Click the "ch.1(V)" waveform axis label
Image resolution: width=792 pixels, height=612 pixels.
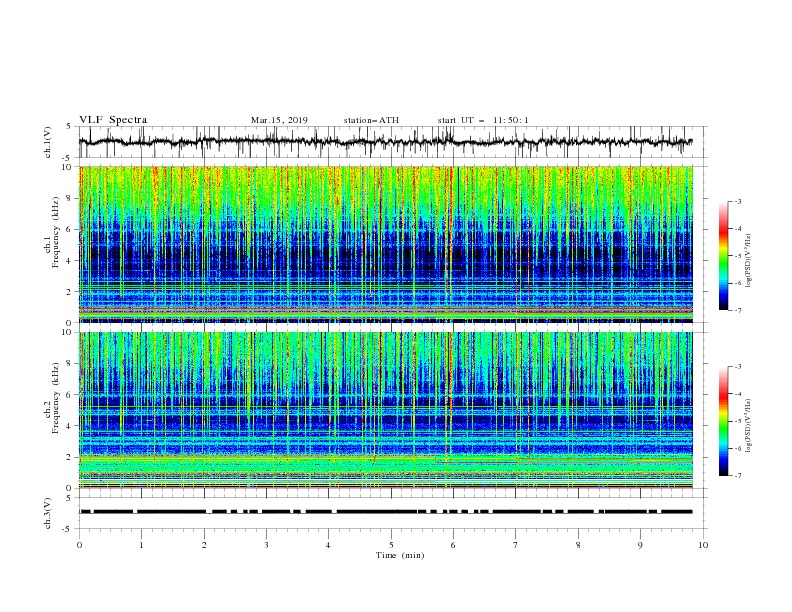click(x=48, y=142)
